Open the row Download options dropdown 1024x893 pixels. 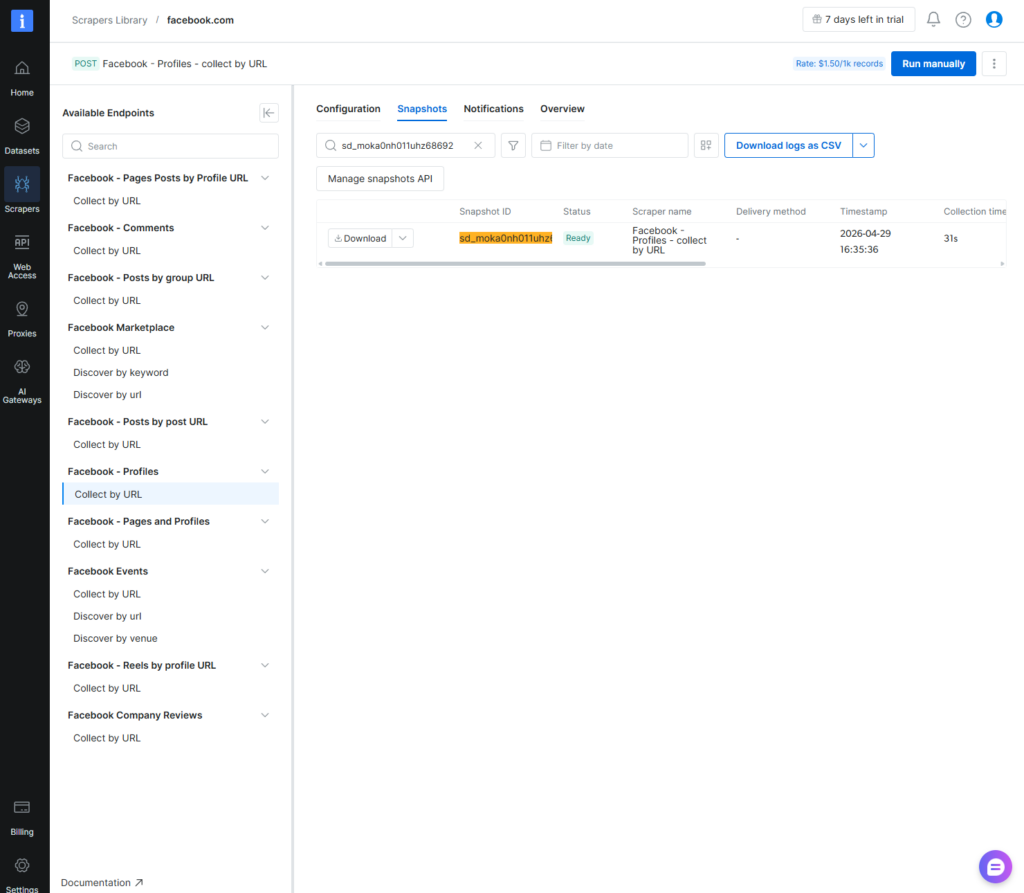coord(403,238)
